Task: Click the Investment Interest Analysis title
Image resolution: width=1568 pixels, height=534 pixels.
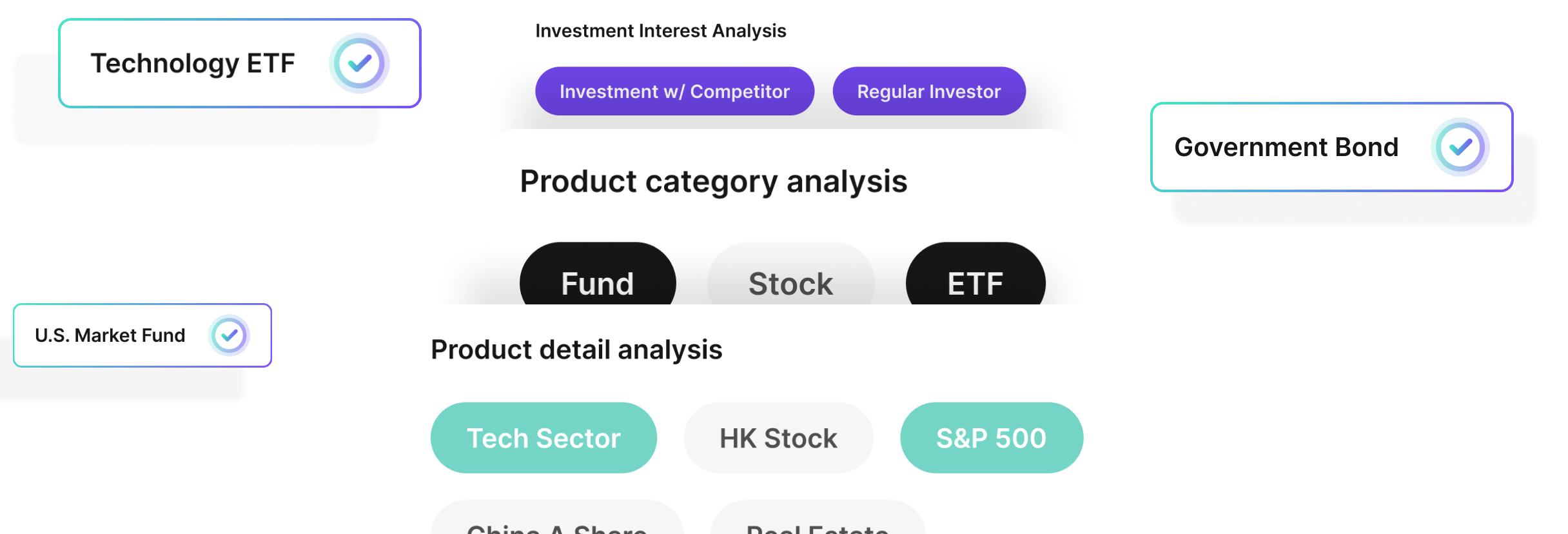Action: [x=661, y=31]
